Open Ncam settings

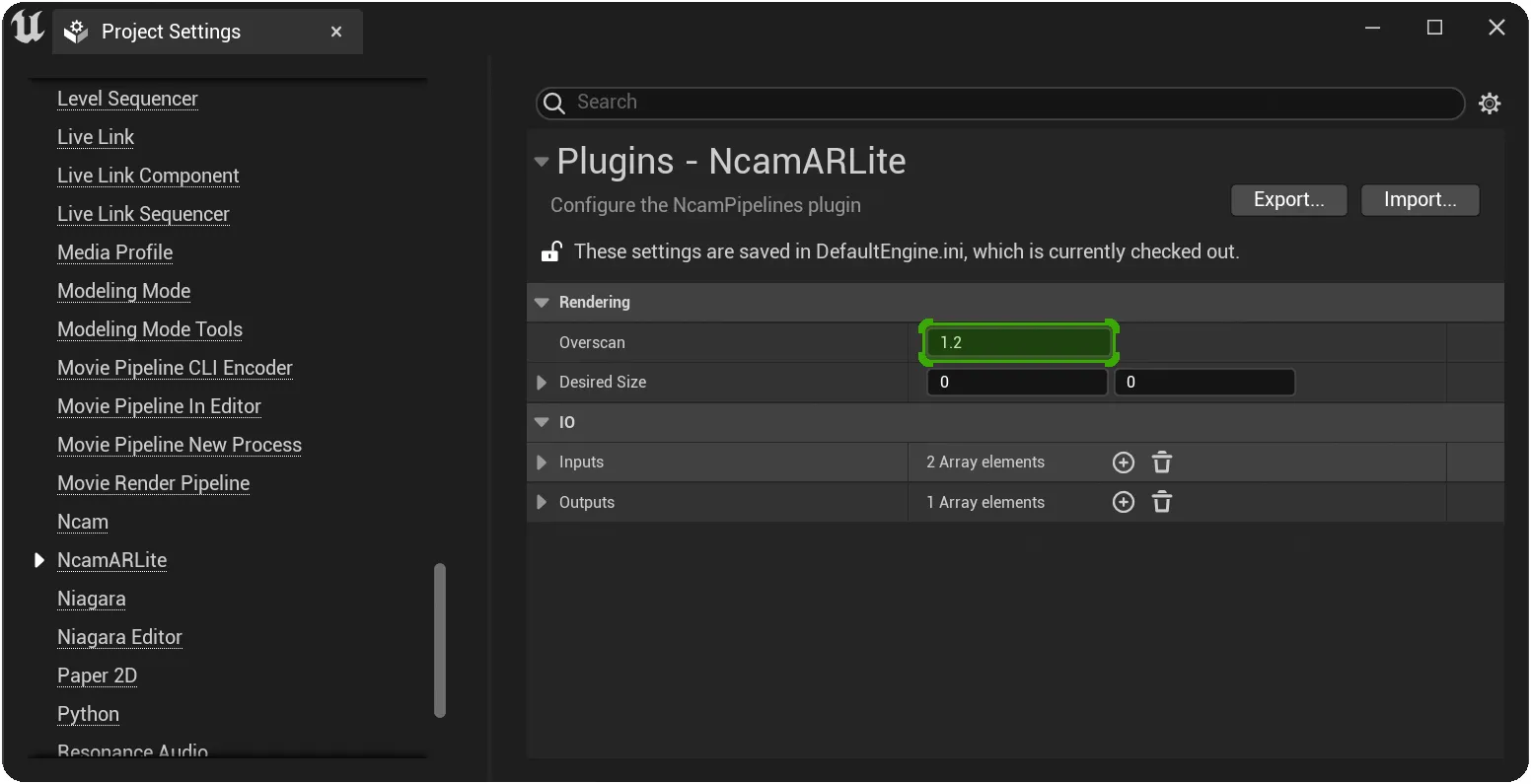(x=83, y=522)
